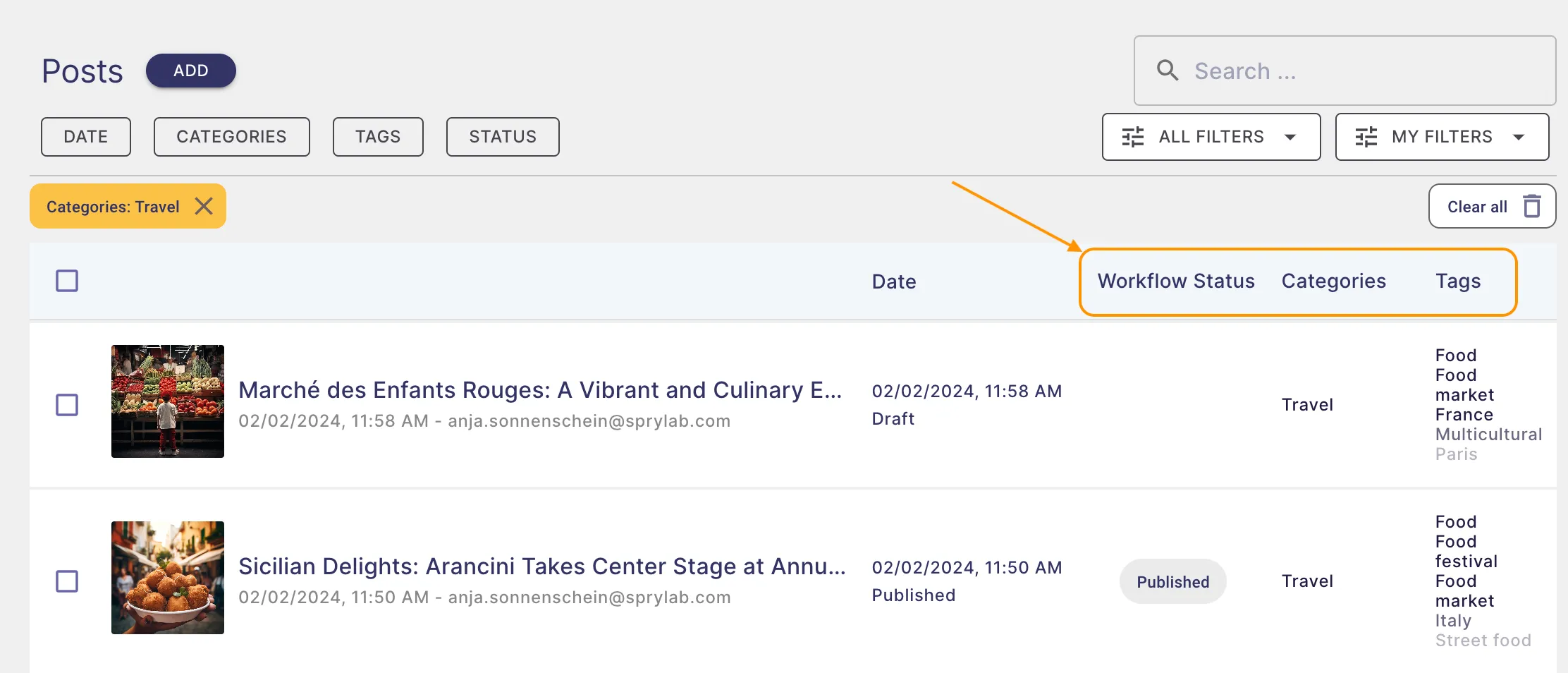Click the Posts page heading
The image size is (1568, 673).
[82, 71]
